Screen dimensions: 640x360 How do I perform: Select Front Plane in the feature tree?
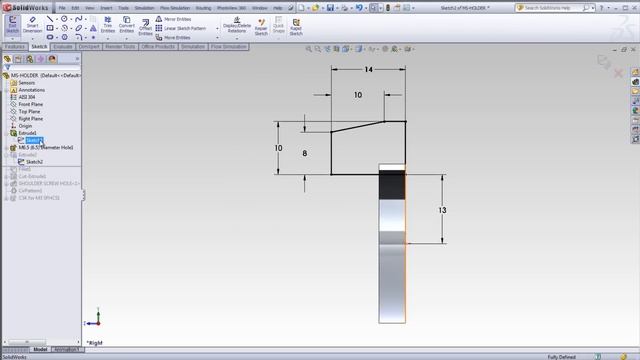tap(31, 104)
